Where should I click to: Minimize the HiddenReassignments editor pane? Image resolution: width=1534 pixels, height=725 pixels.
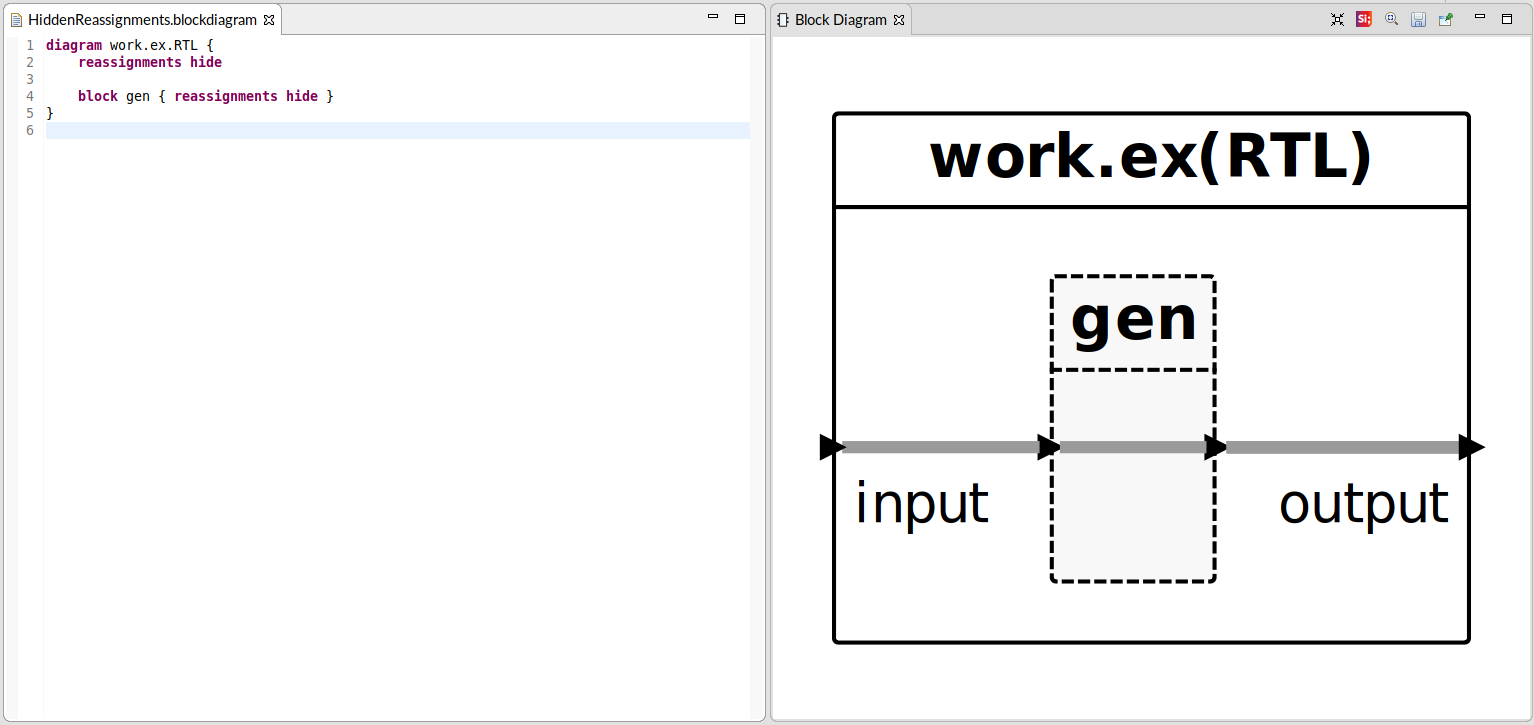(x=713, y=18)
